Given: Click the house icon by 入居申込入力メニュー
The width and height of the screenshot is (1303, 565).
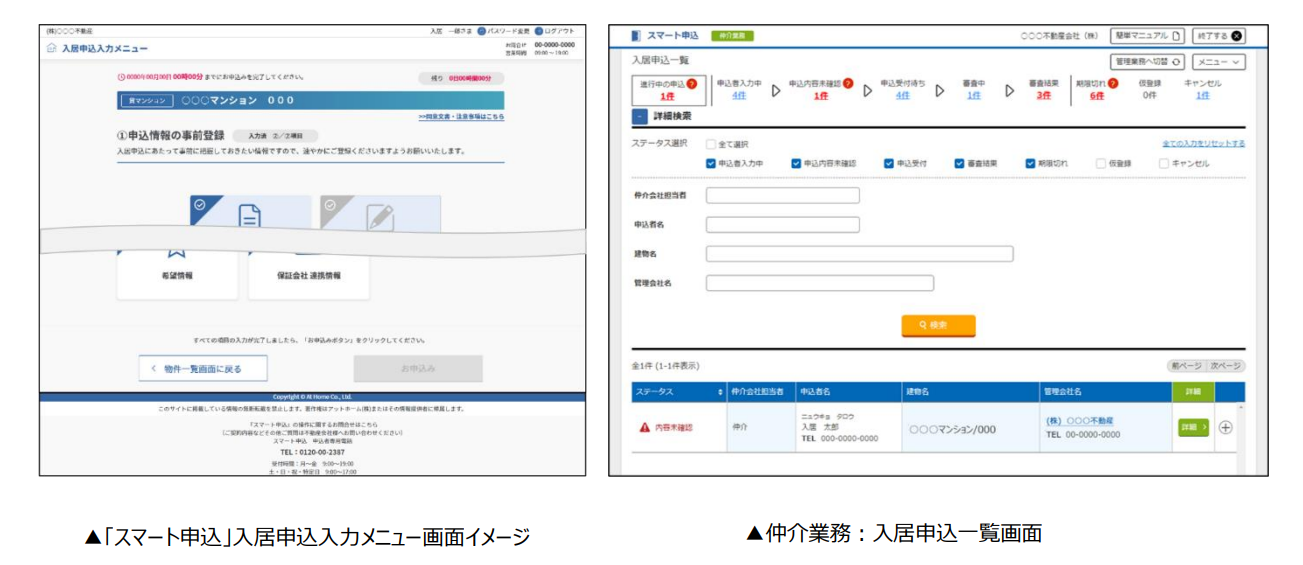Looking at the screenshot, I should 51,48.
